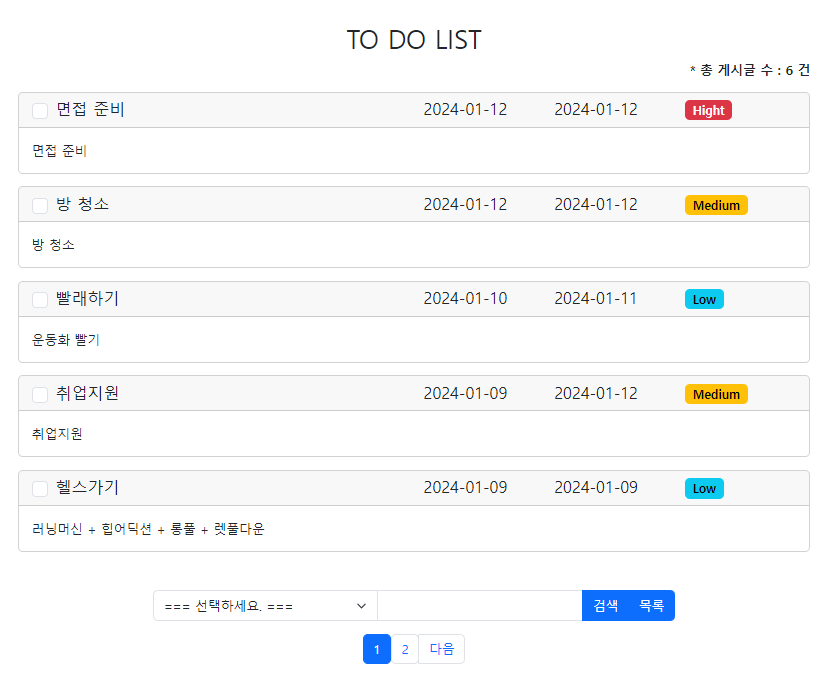The height and width of the screenshot is (682, 839).
Task: Click the 취업지원 description body text
Action: (x=57, y=434)
